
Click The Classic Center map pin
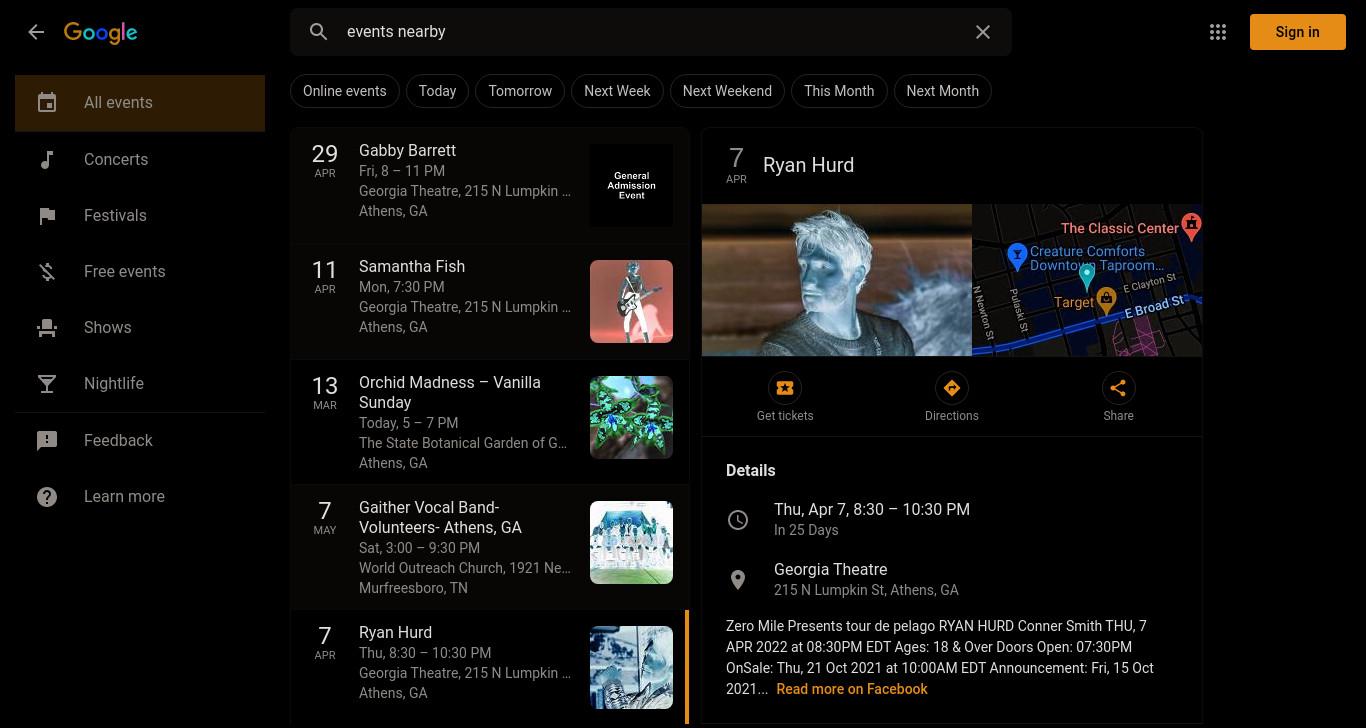tap(1191, 225)
